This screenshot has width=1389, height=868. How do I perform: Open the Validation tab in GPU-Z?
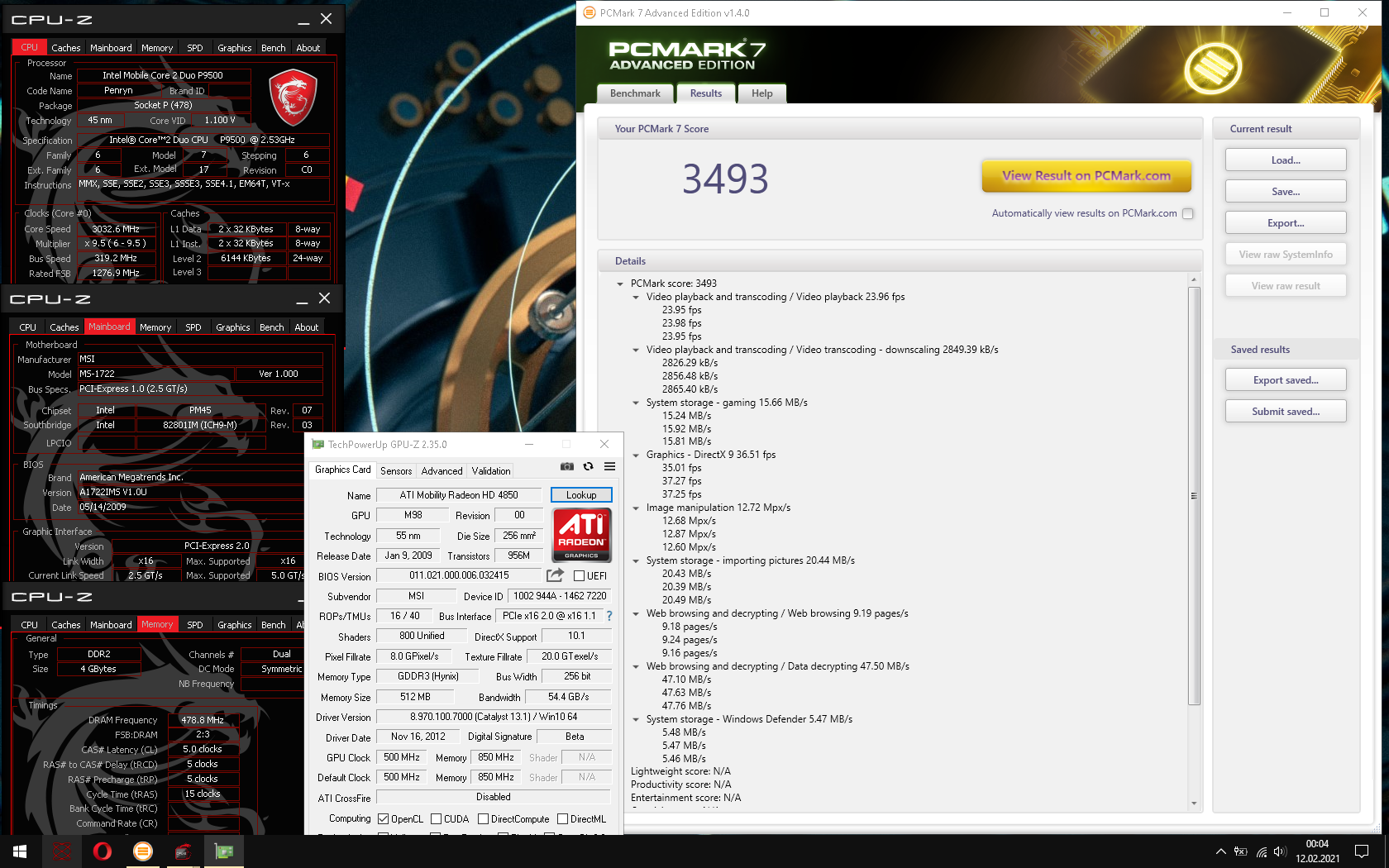491,471
